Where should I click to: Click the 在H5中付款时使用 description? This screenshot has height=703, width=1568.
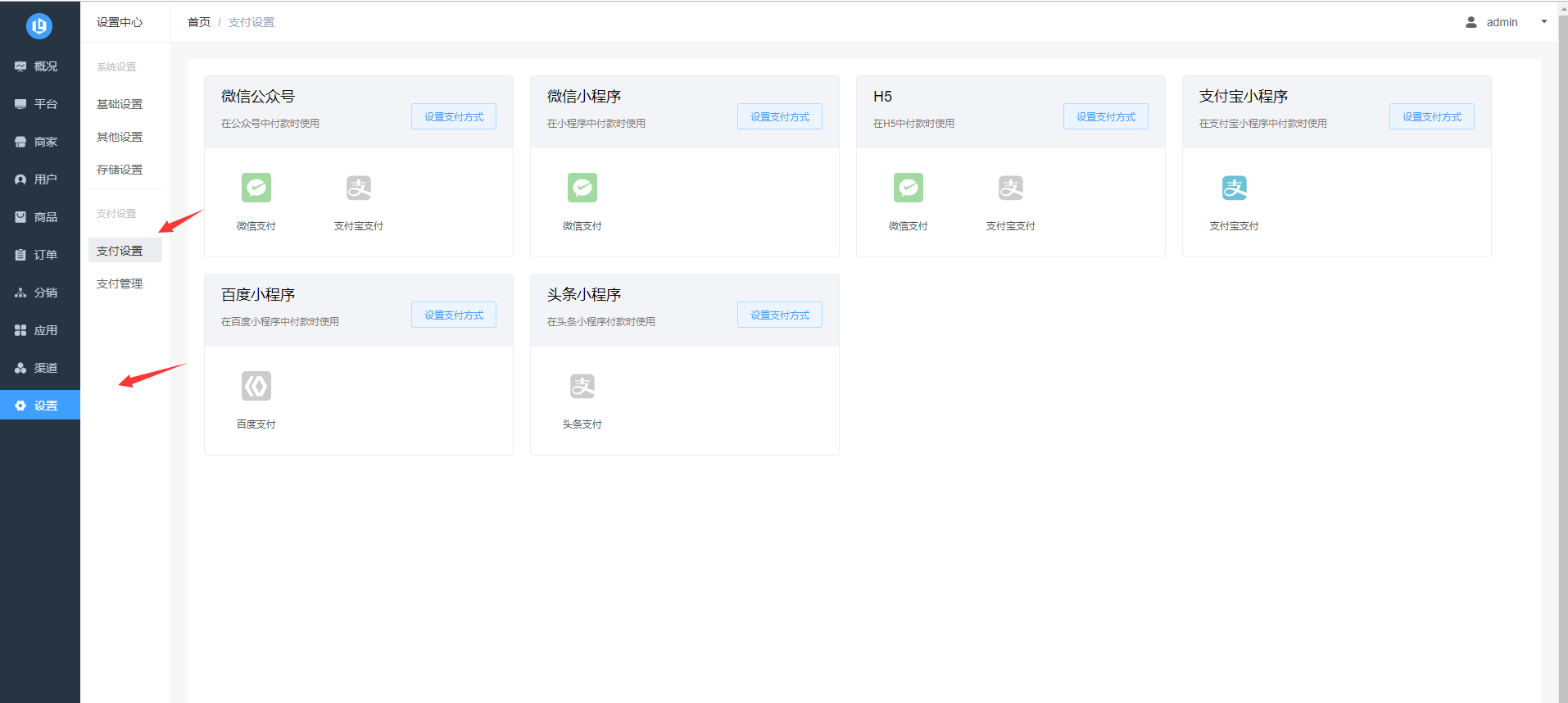(913, 124)
